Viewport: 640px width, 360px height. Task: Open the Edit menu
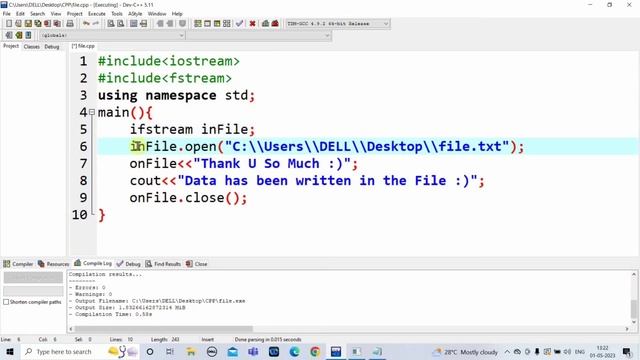pyautogui.click(x=20, y=14)
